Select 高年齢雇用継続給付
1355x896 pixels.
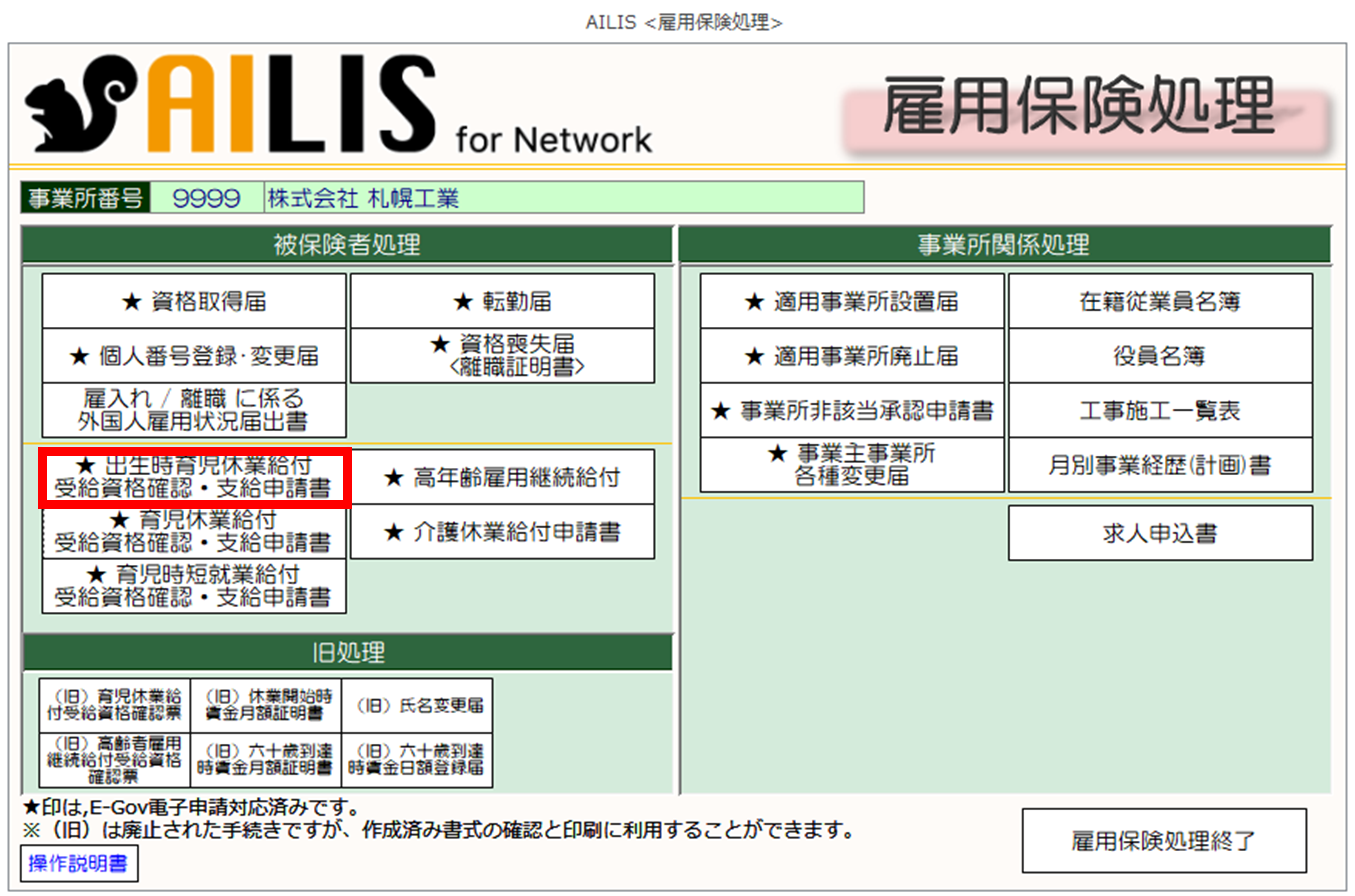(502, 478)
